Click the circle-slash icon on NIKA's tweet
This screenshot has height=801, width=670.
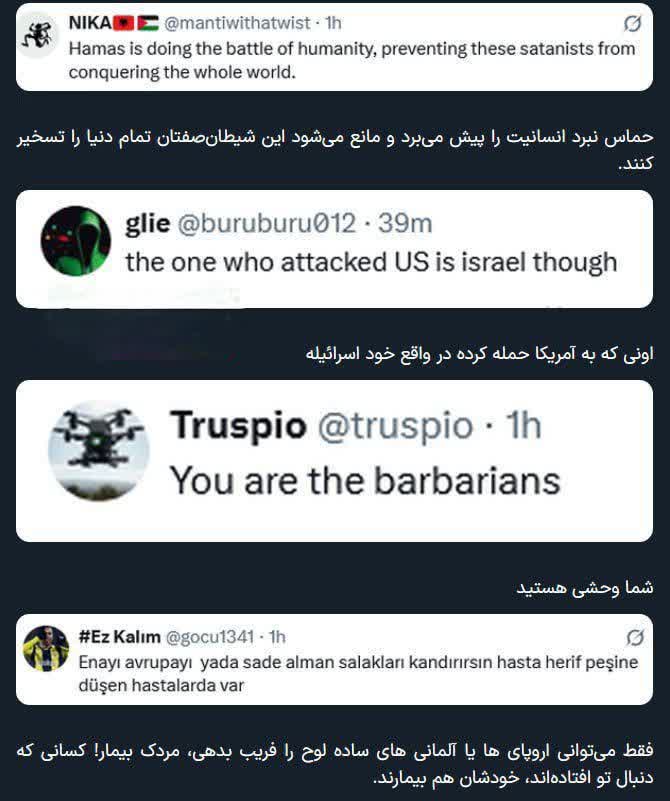(633, 23)
